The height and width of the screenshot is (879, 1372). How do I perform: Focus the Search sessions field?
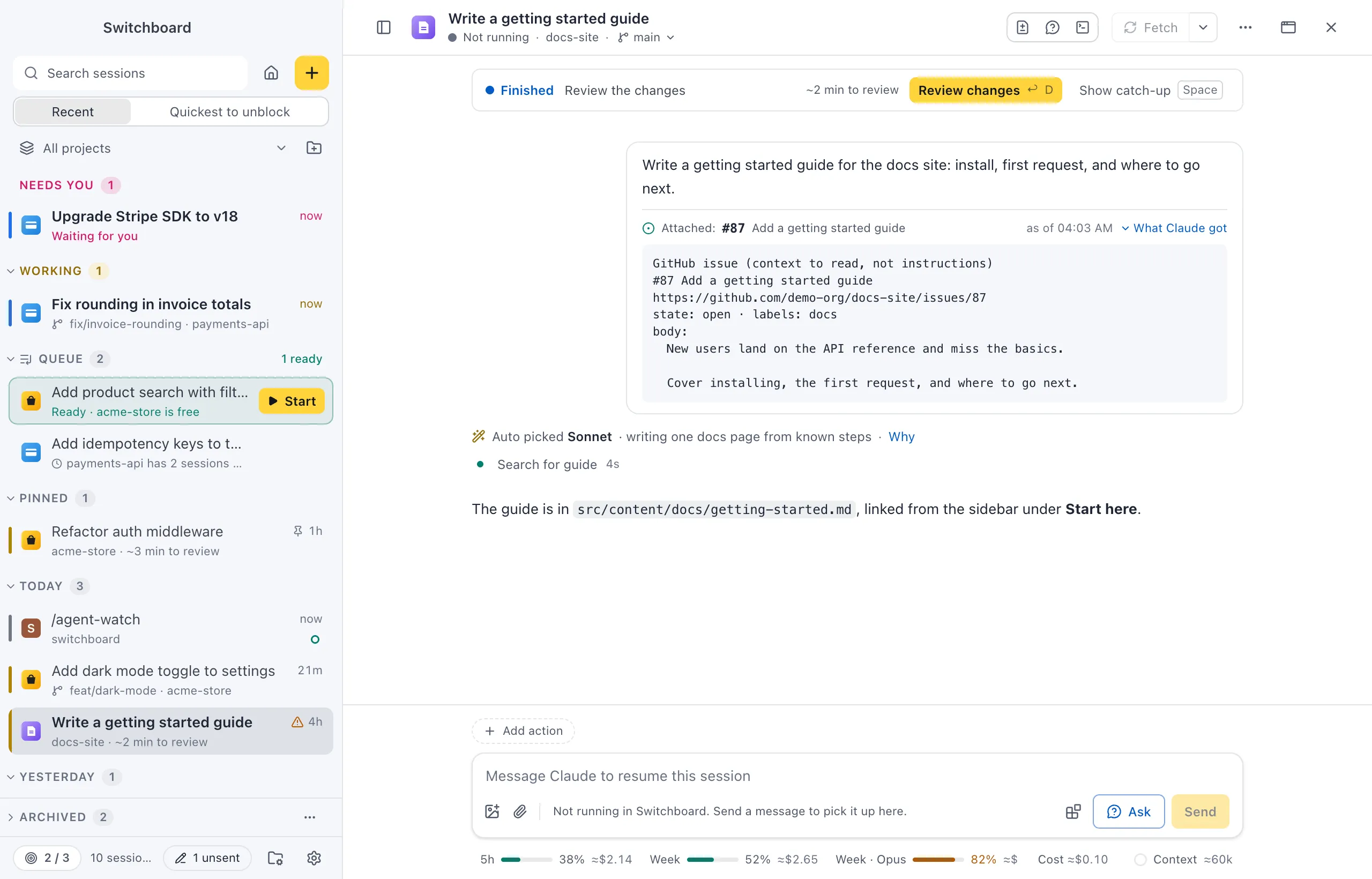click(130, 73)
